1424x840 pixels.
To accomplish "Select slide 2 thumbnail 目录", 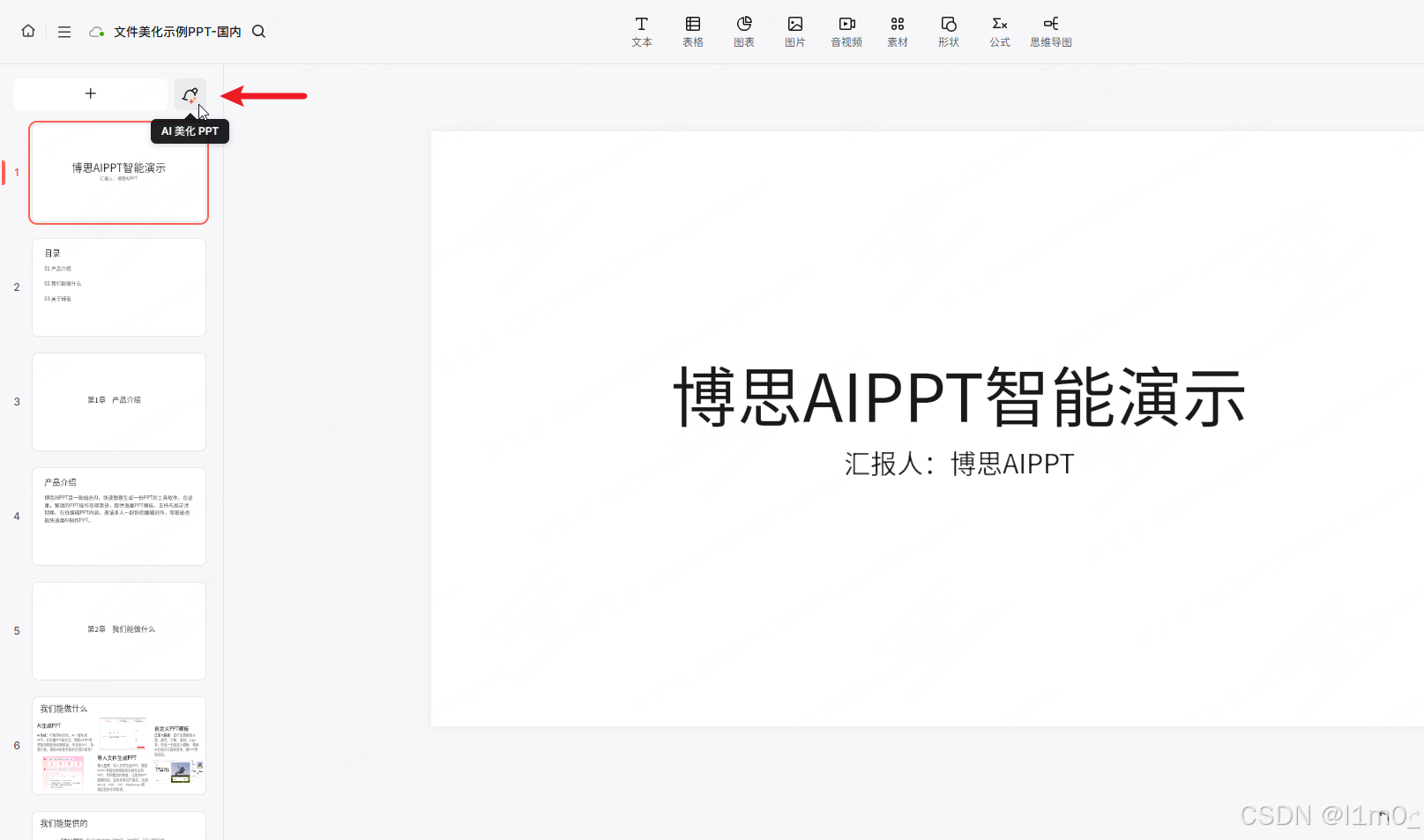I will (x=119, y=287).
